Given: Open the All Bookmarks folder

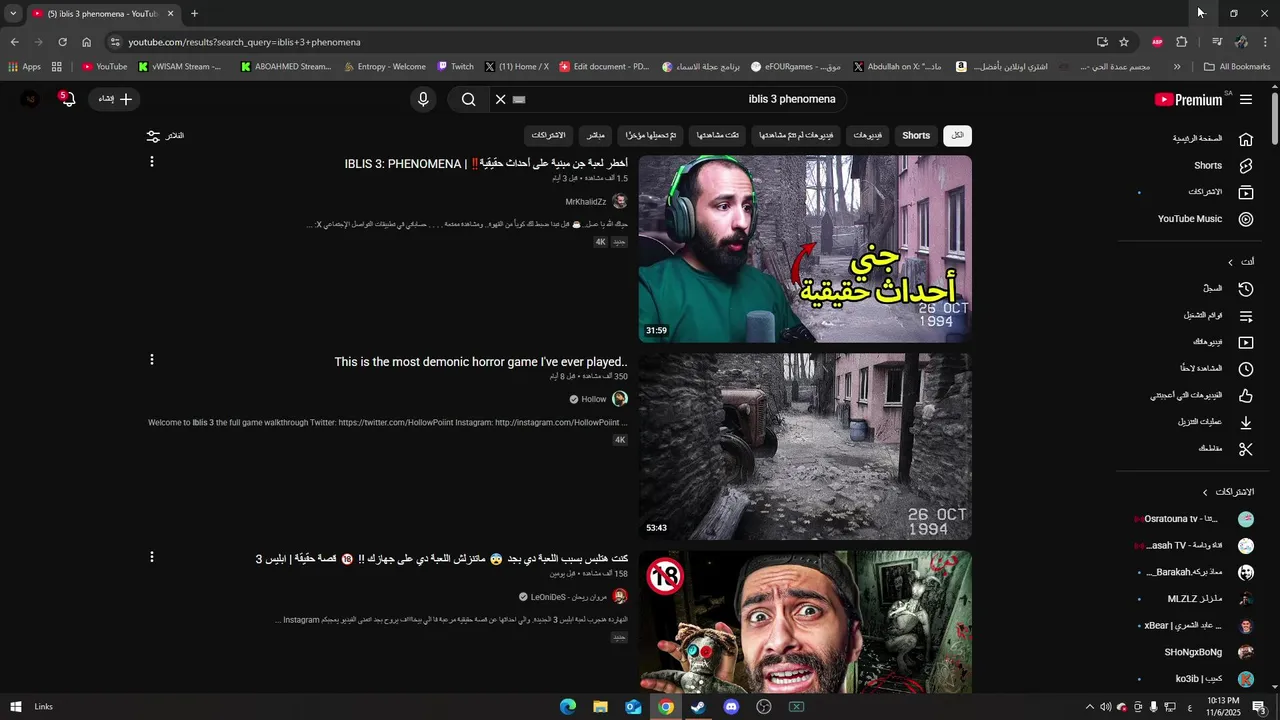Looking at the screenshot, I should click(x=1238, y=67).
